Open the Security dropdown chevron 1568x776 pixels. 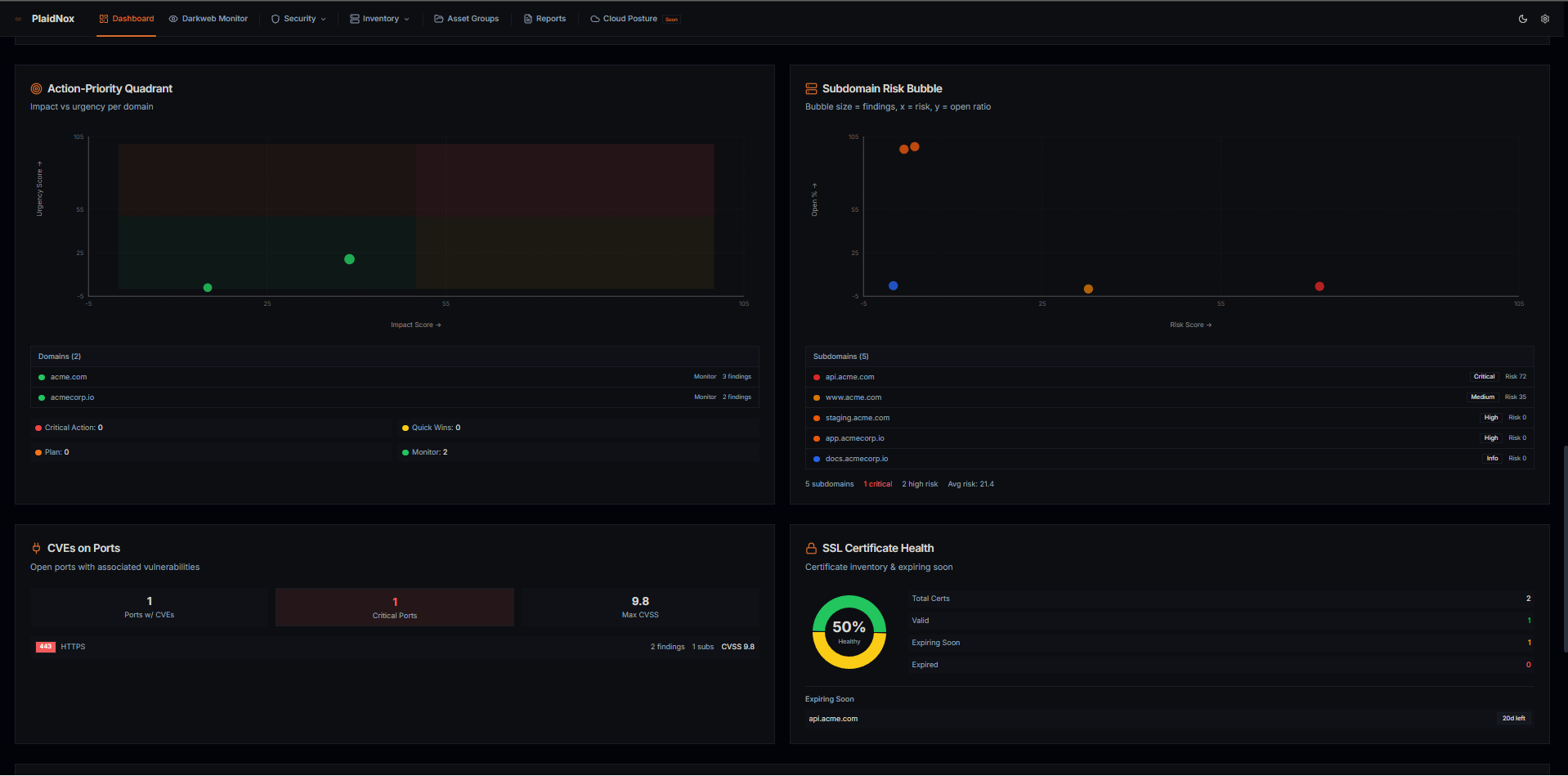324,19
